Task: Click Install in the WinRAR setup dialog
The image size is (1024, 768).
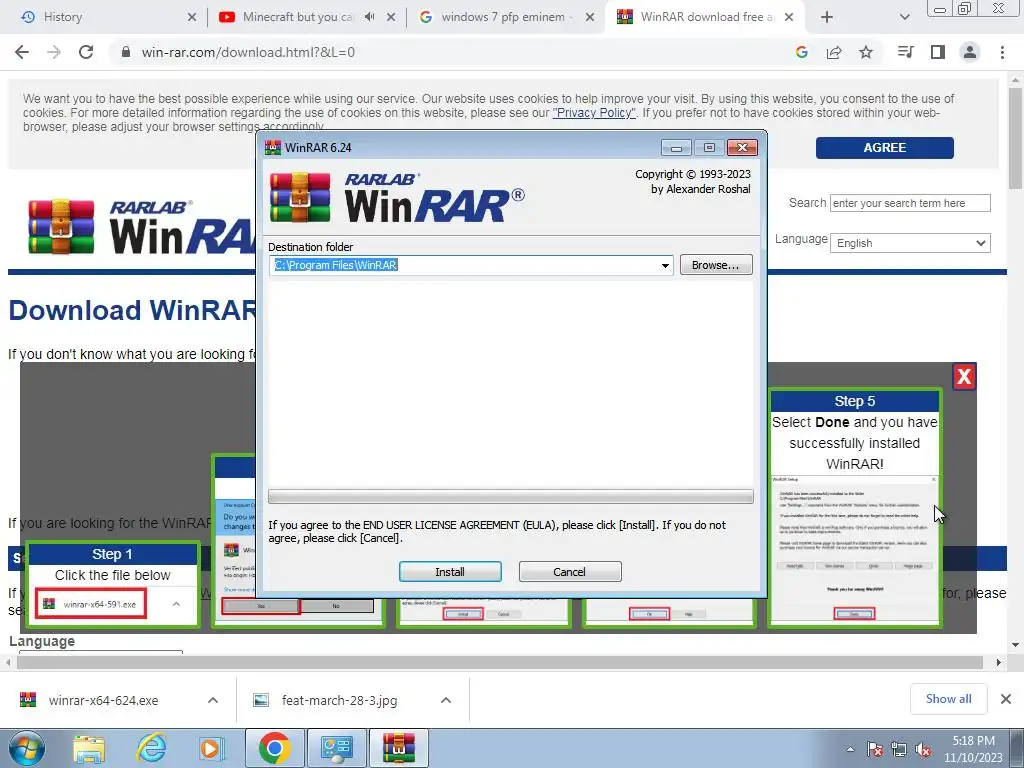Action: (450, 571)
